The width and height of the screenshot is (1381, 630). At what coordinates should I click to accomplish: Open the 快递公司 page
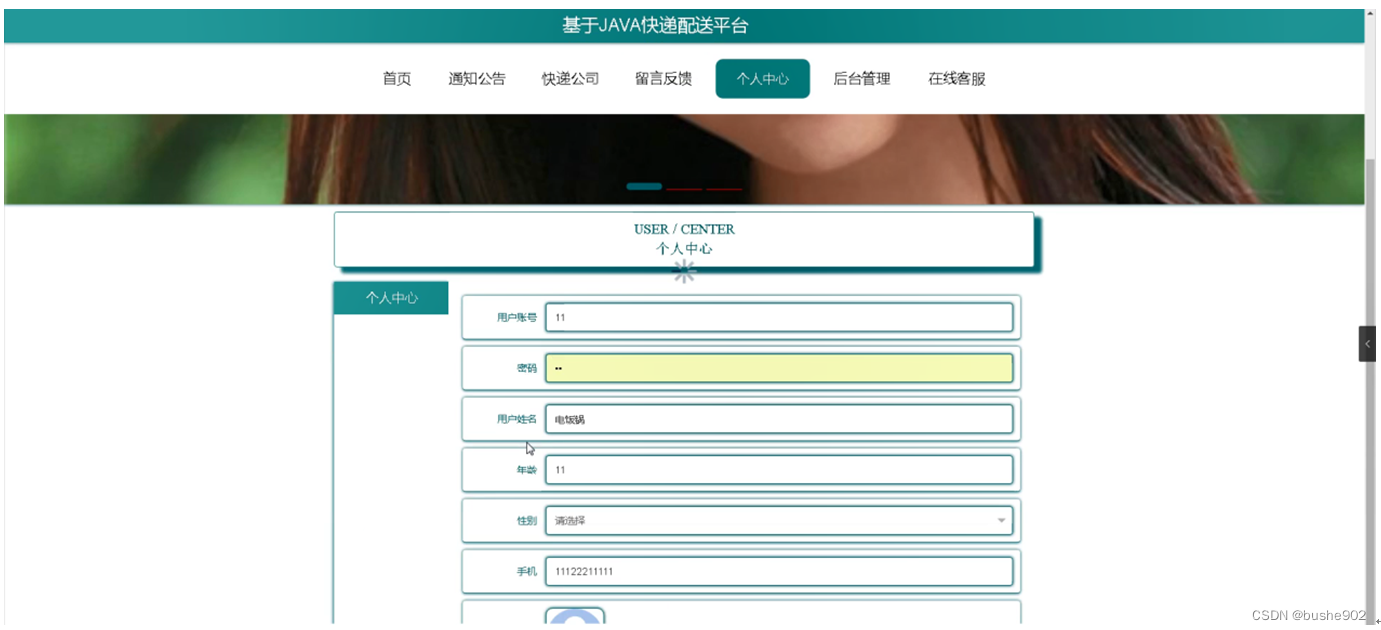(x=568, y=79)
